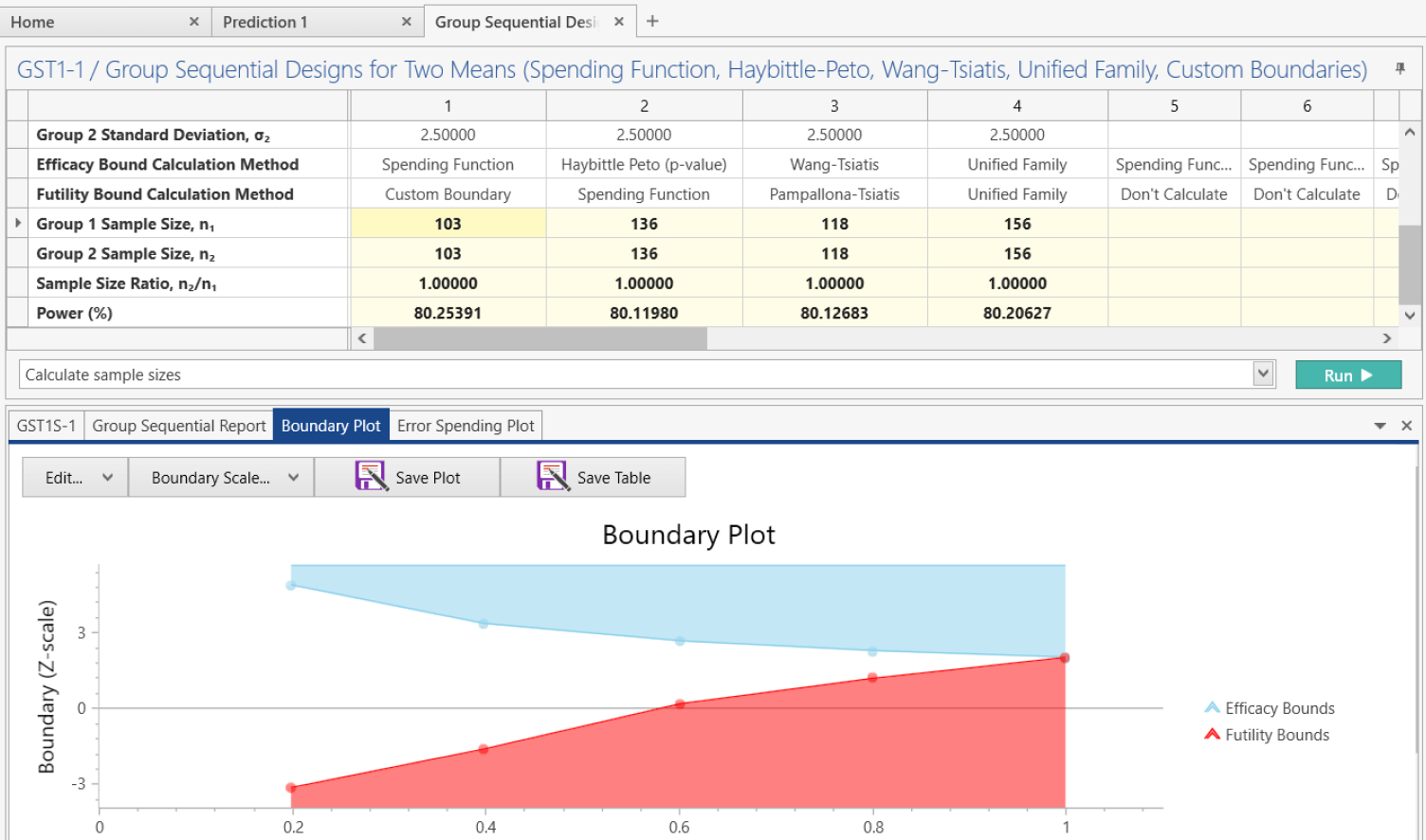This screenshot has width=1426, height=840.
Task: Switch to the Group Sequential Report tab
Action: (178, 425)
